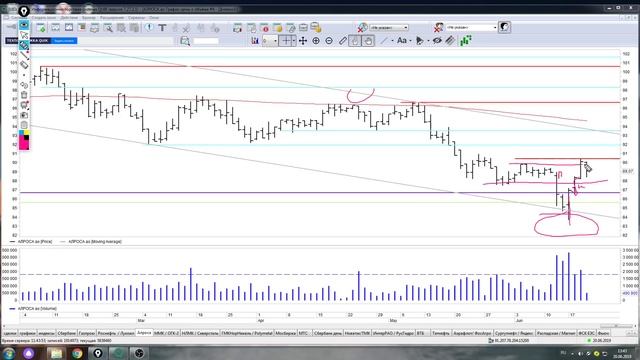Image resolution: width=640 pixels, height=360 pixels.
Task: Click the magnifier search window icon in top toolbar
Action: click(108, 28)
